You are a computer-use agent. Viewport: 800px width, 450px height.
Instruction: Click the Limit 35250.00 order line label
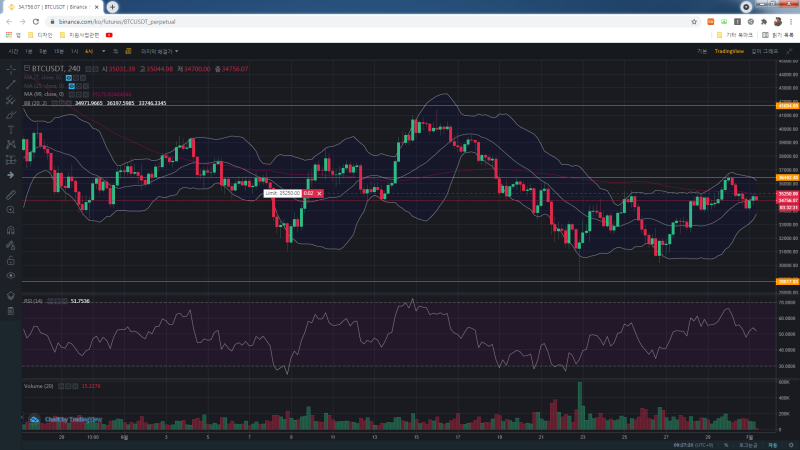point(283,193)
